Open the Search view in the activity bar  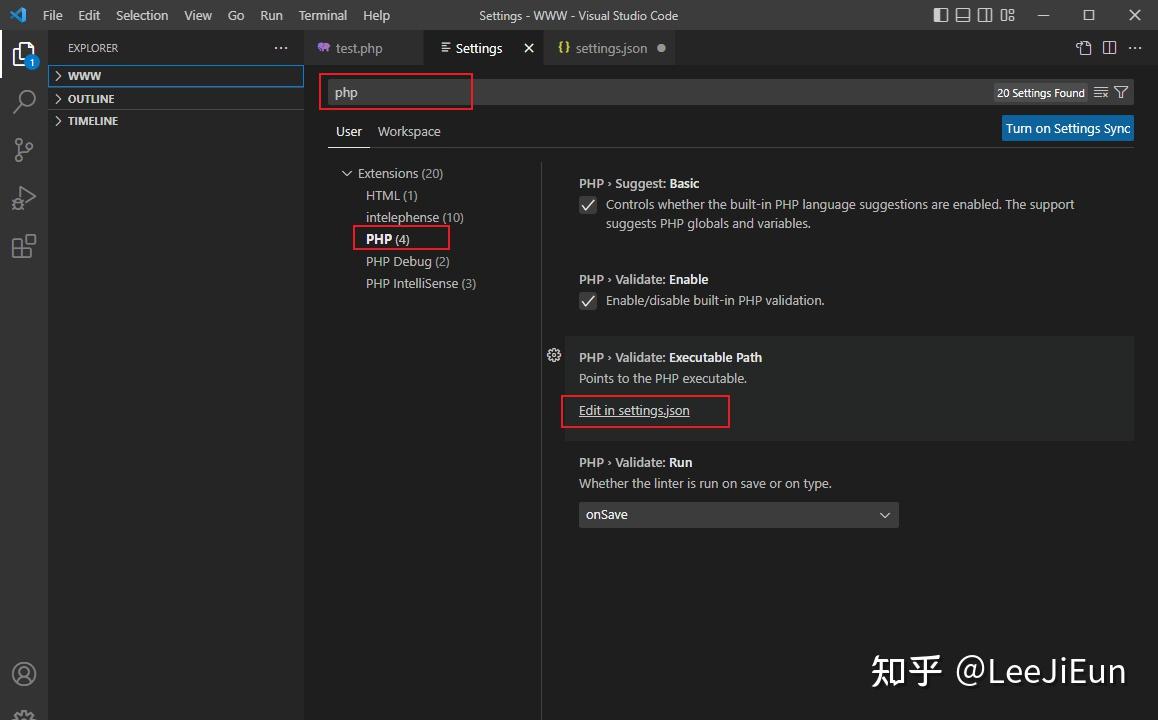(x=24, y=101)
